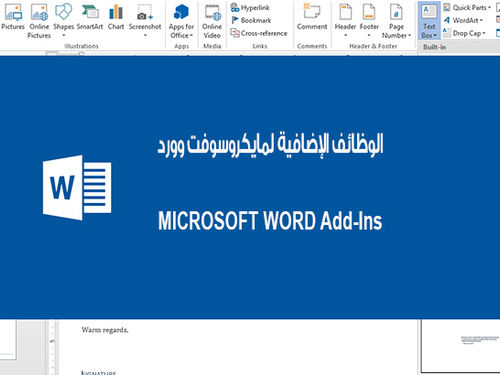Insert a Hyperlink

(250, 7)
